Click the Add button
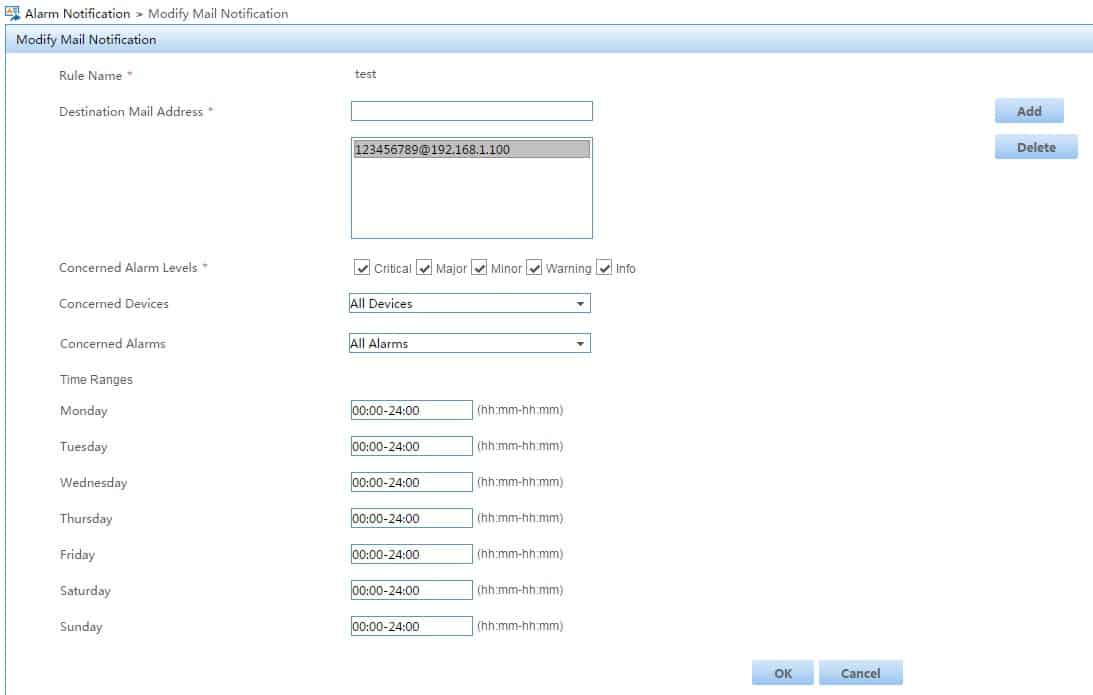 pyautogui.click(x=1029, y=111)
